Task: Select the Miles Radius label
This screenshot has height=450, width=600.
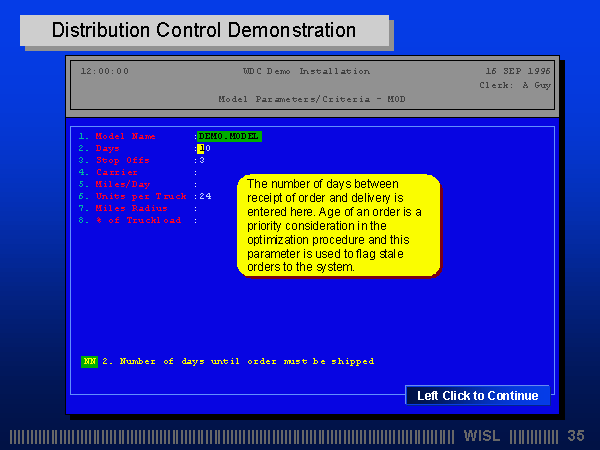Action: point(132,208)
